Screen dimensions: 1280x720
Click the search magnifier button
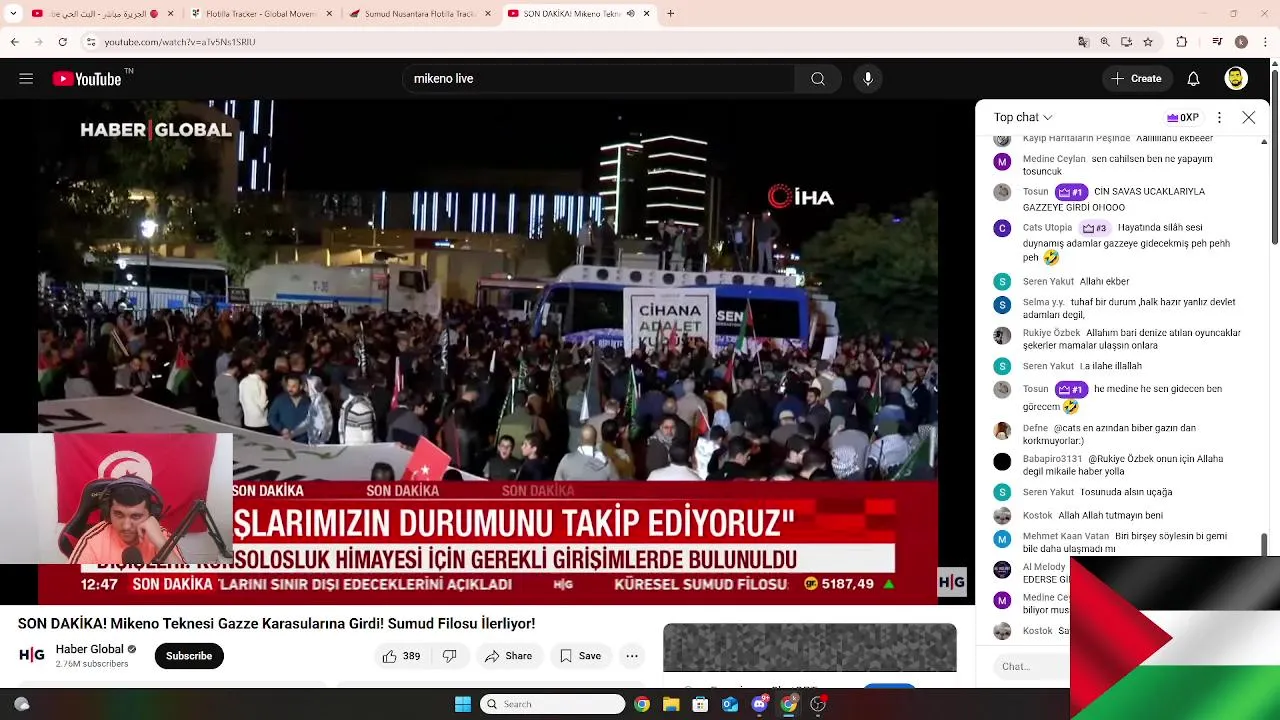(818, 79)
